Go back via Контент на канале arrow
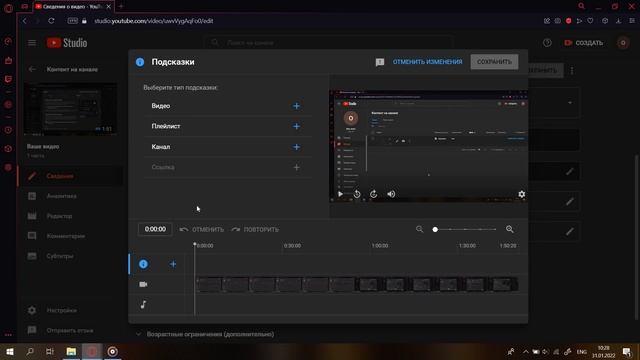Image resolution: width=640 pixels, height=360 pixels. click(x=32, y=69)
